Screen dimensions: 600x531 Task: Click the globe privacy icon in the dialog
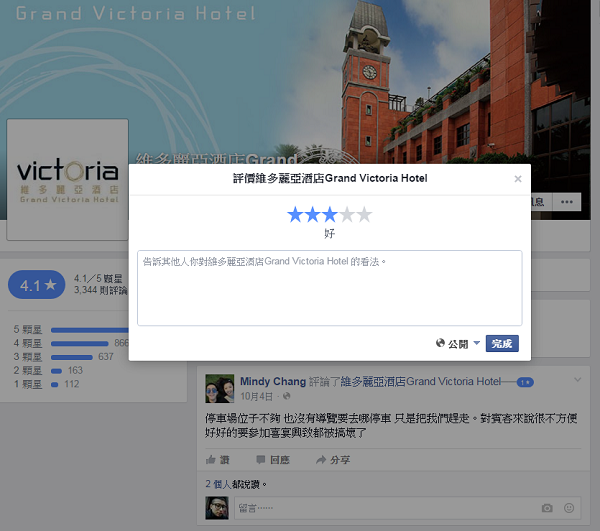click(x=440, y=343)
